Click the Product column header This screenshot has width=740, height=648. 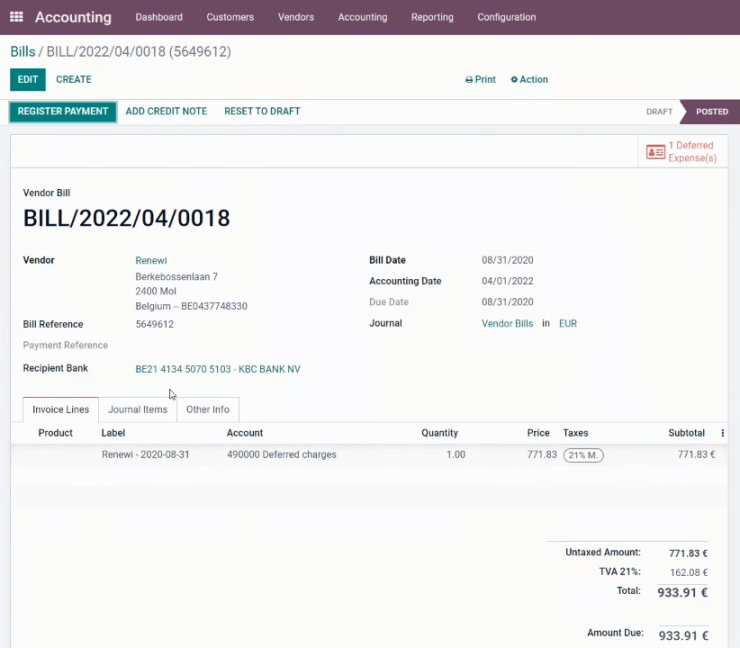click(x=55, y=433)
